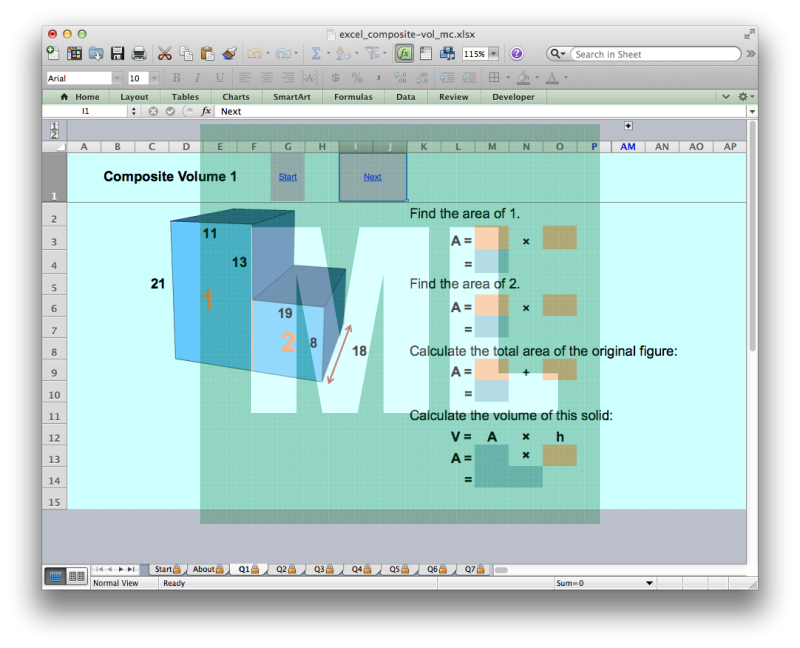Click the Cut scissors icon

click(164, 54)
